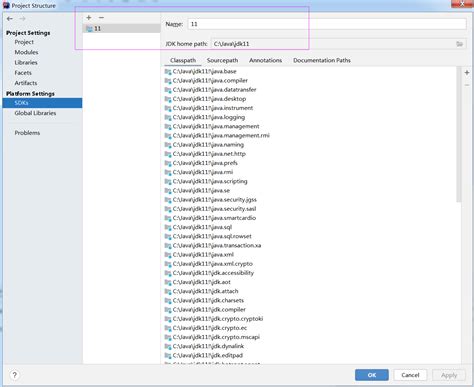Close the Project Structure dialog

(x=462, y=4)
